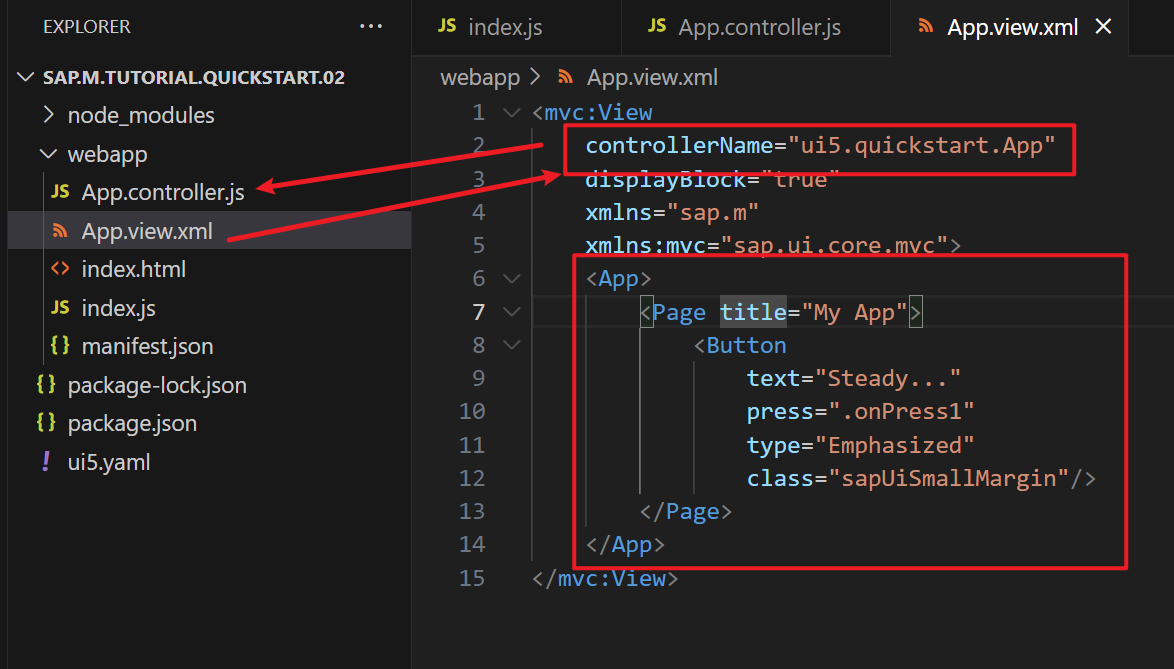Click the braces icon beside package.json
The image size is (1174, 669).
[x=45, y=423]
